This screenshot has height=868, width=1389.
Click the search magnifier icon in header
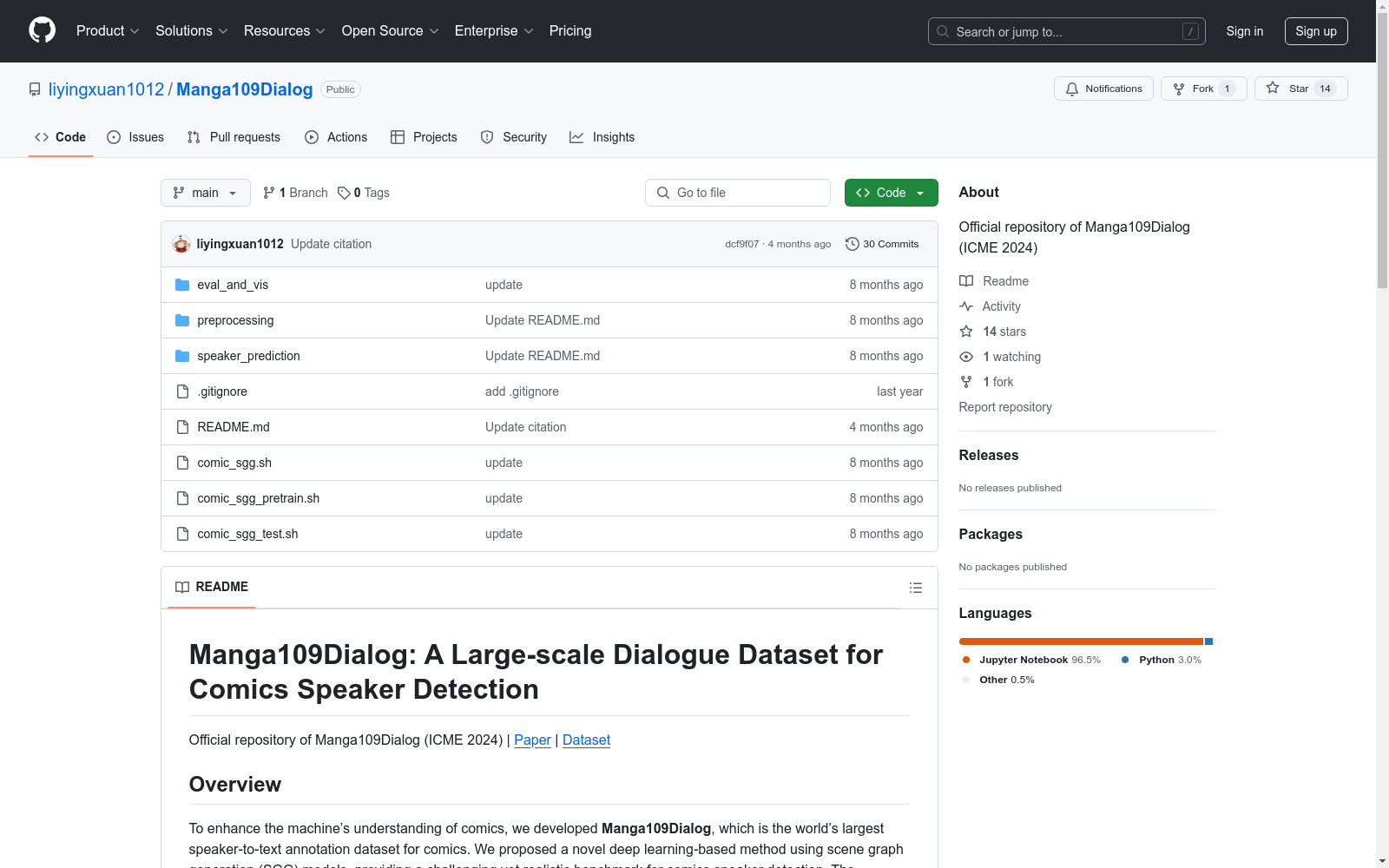point(943,31)
